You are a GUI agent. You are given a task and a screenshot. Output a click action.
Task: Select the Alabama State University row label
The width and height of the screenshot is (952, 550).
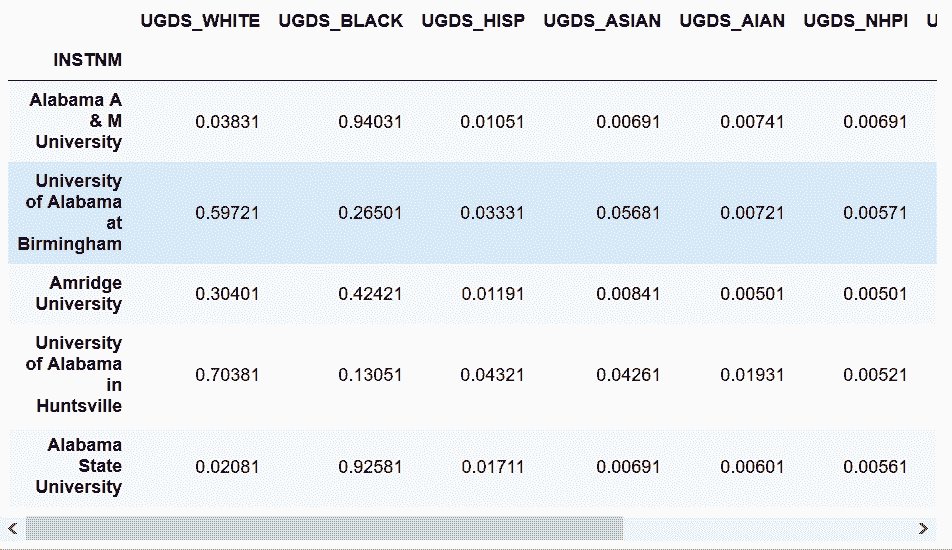pyautogui.click(x=79, y=466)
